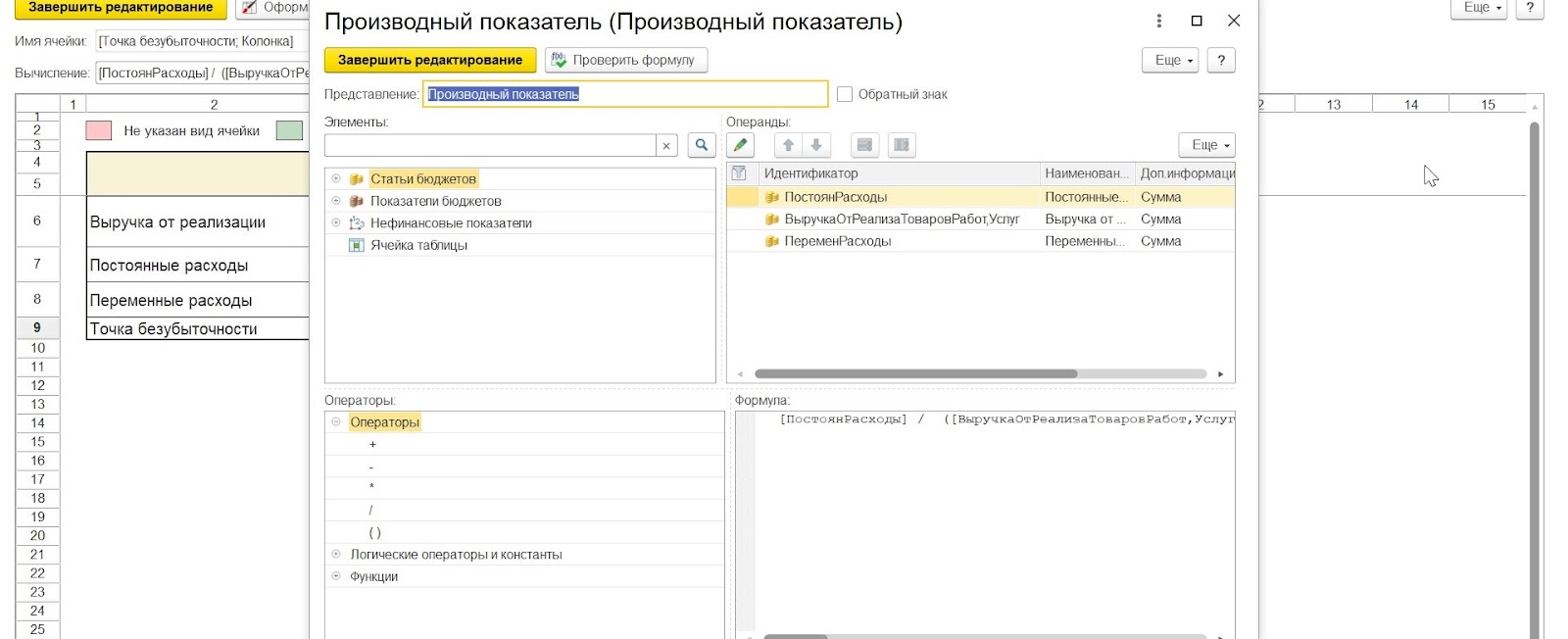The height and width of the screenshot is (639, 1568).
Task: Click the dialog kebab menu icon
Action: pos(1159,21)
